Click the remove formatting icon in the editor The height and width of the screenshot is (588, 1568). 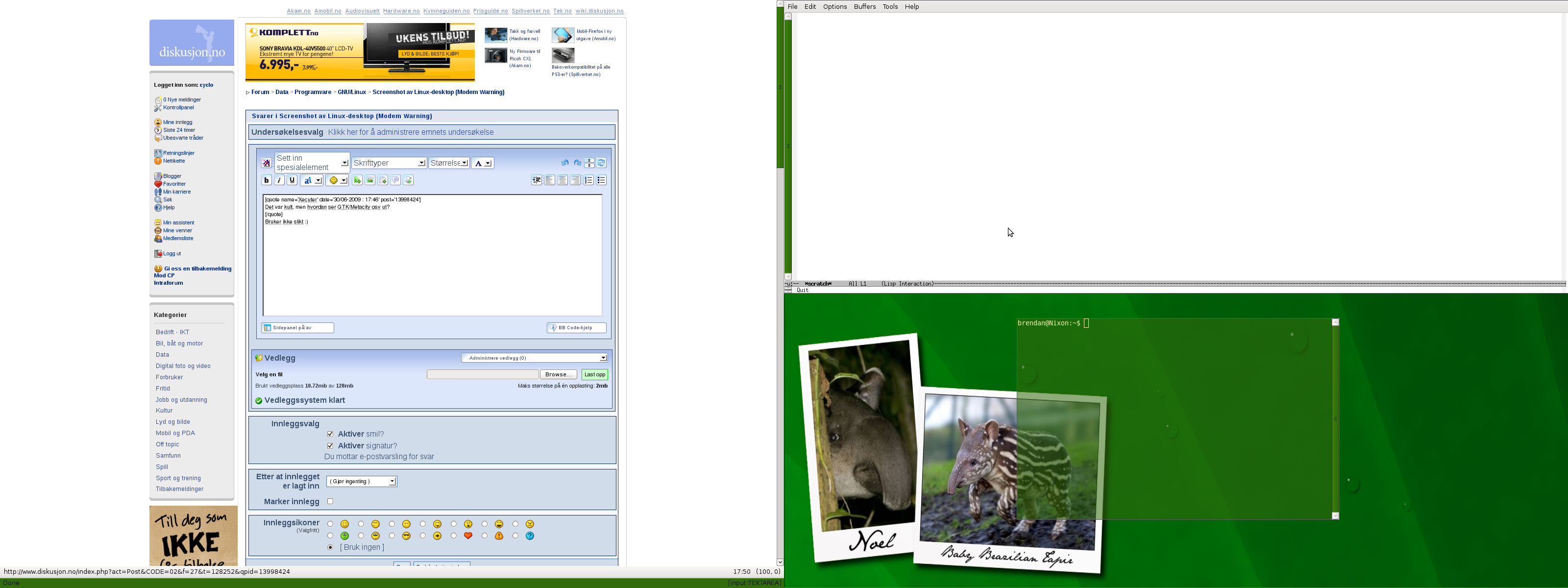[267, 163]
